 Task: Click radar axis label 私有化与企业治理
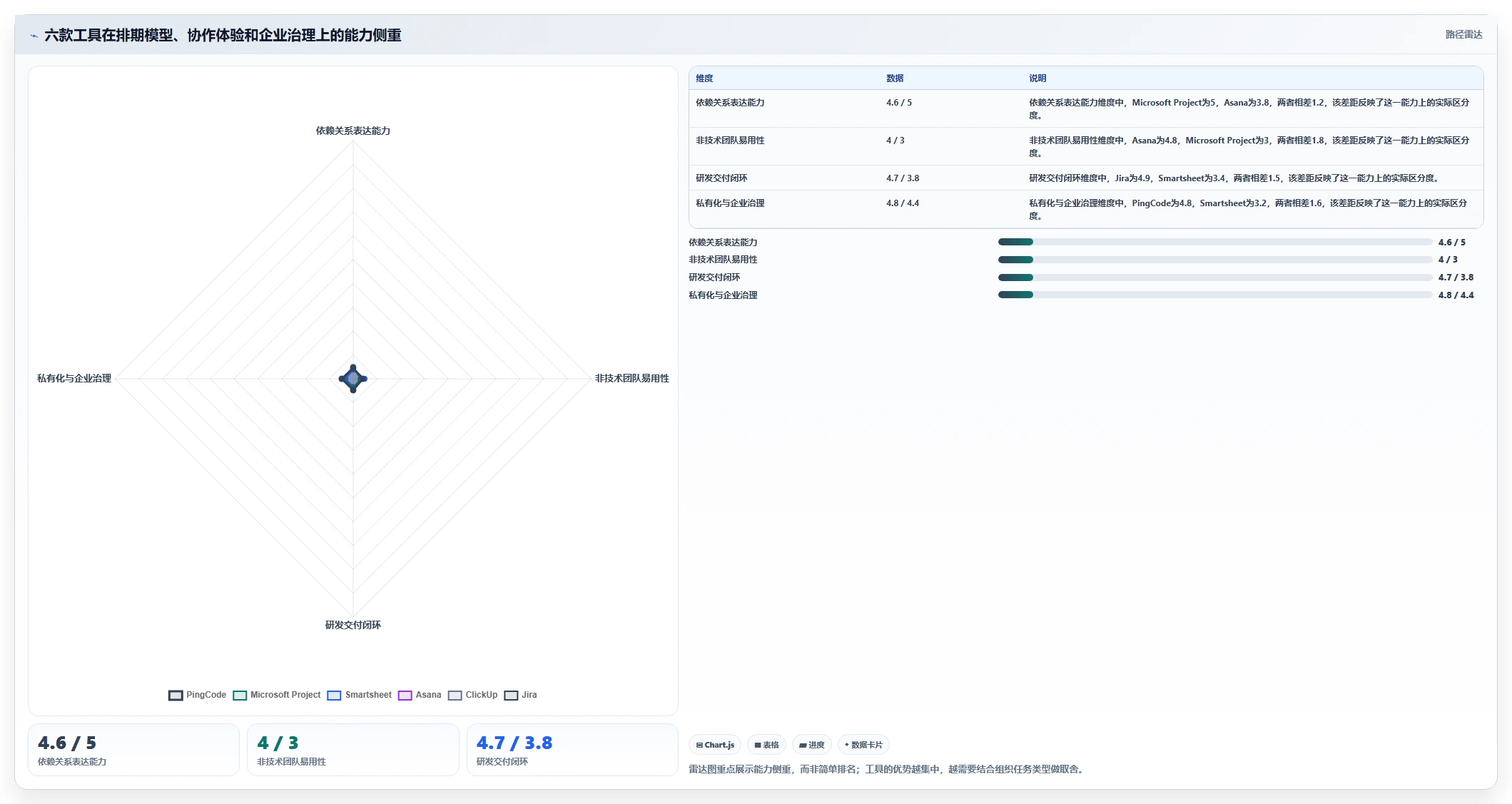click(x=74, y=378)
